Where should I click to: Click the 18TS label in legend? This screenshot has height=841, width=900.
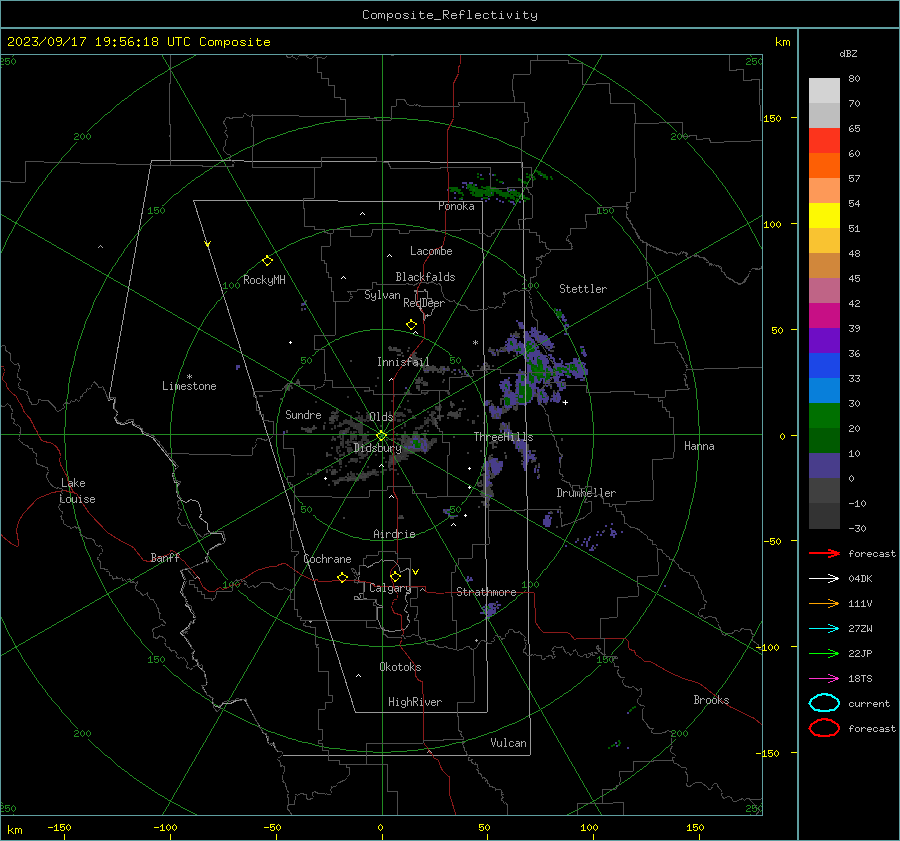[x=860, y=679]
